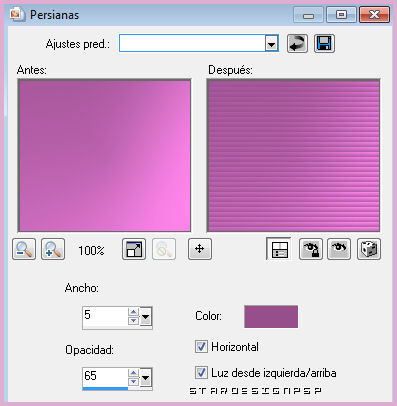
Task: Select the pan navigate arrows icon
Action: point(200,249)
